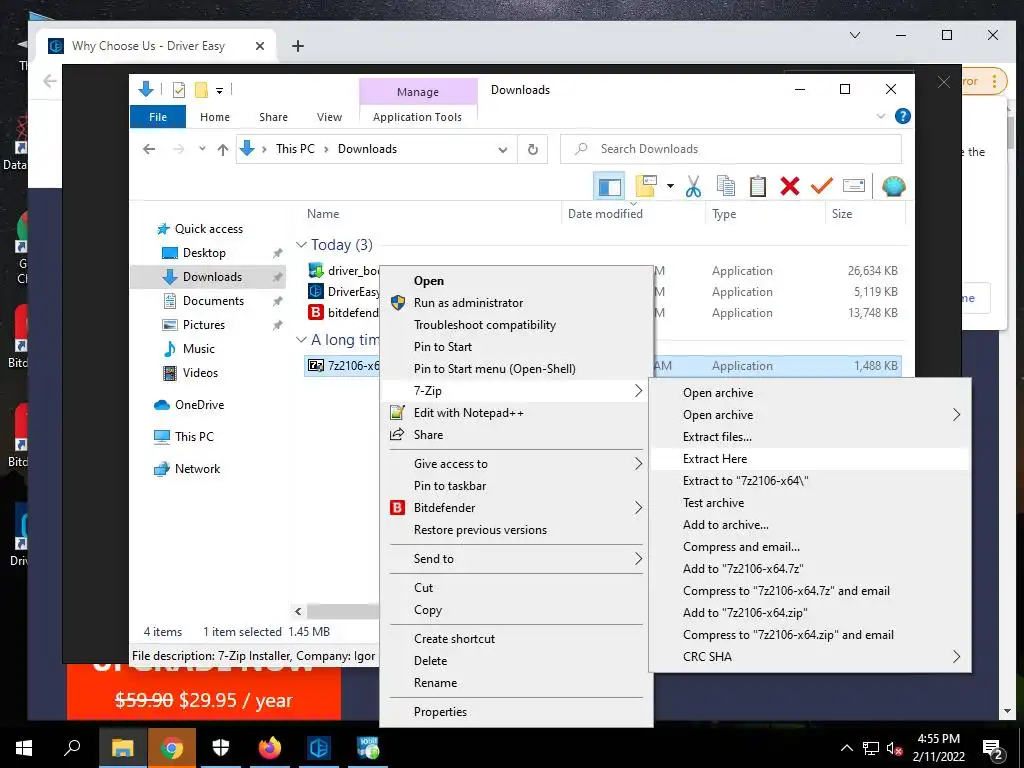Open Firefox from the taskbar
1024x768 pixels.
point(270,748)
